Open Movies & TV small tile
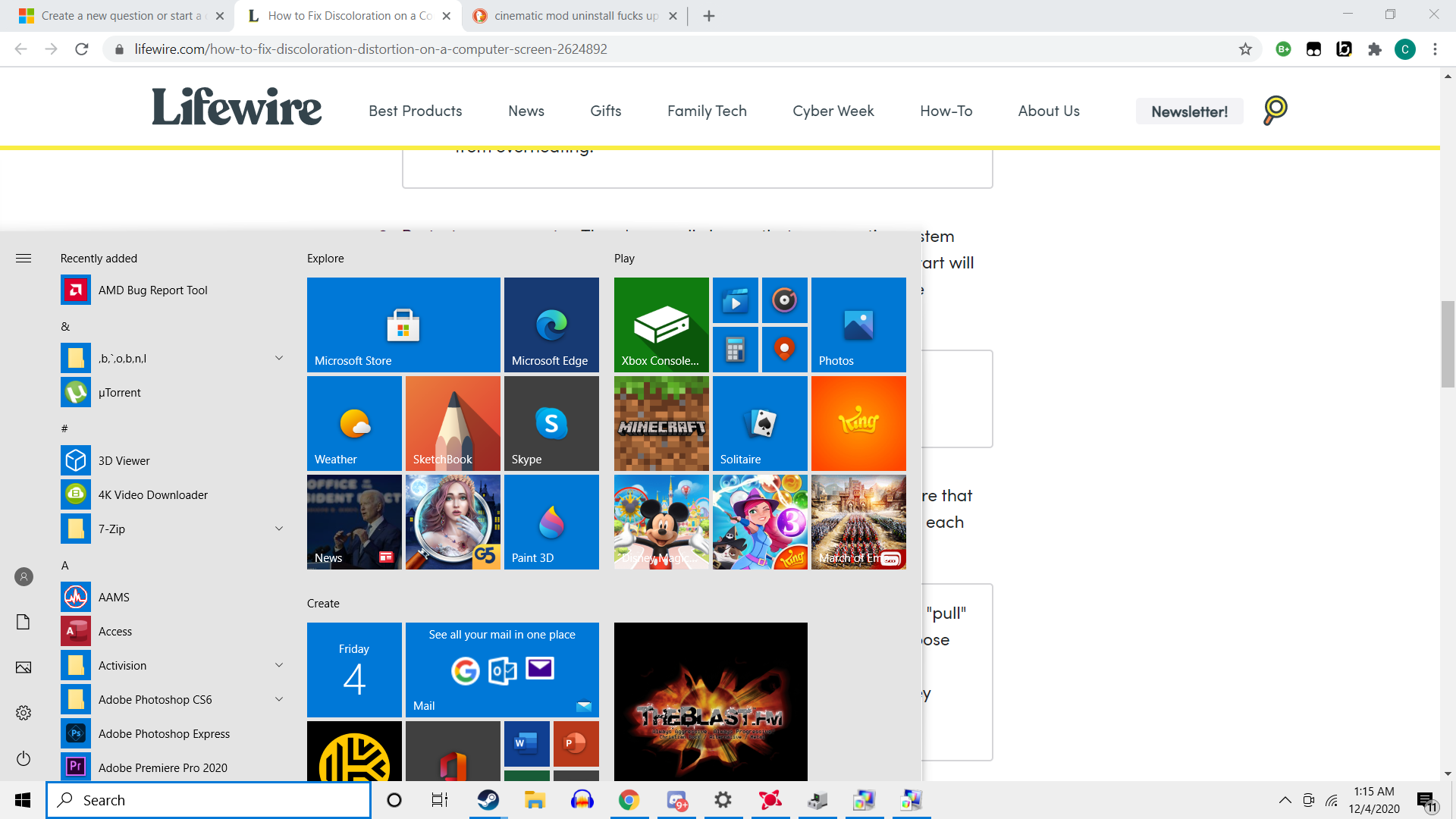 tap(735, 300)
